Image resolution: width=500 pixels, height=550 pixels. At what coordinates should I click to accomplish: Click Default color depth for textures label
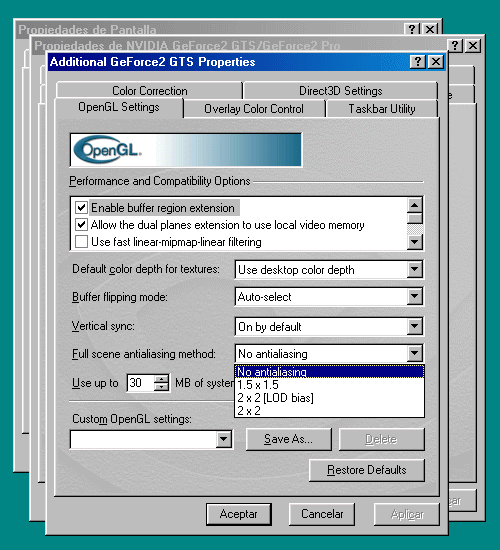(146, 269)
